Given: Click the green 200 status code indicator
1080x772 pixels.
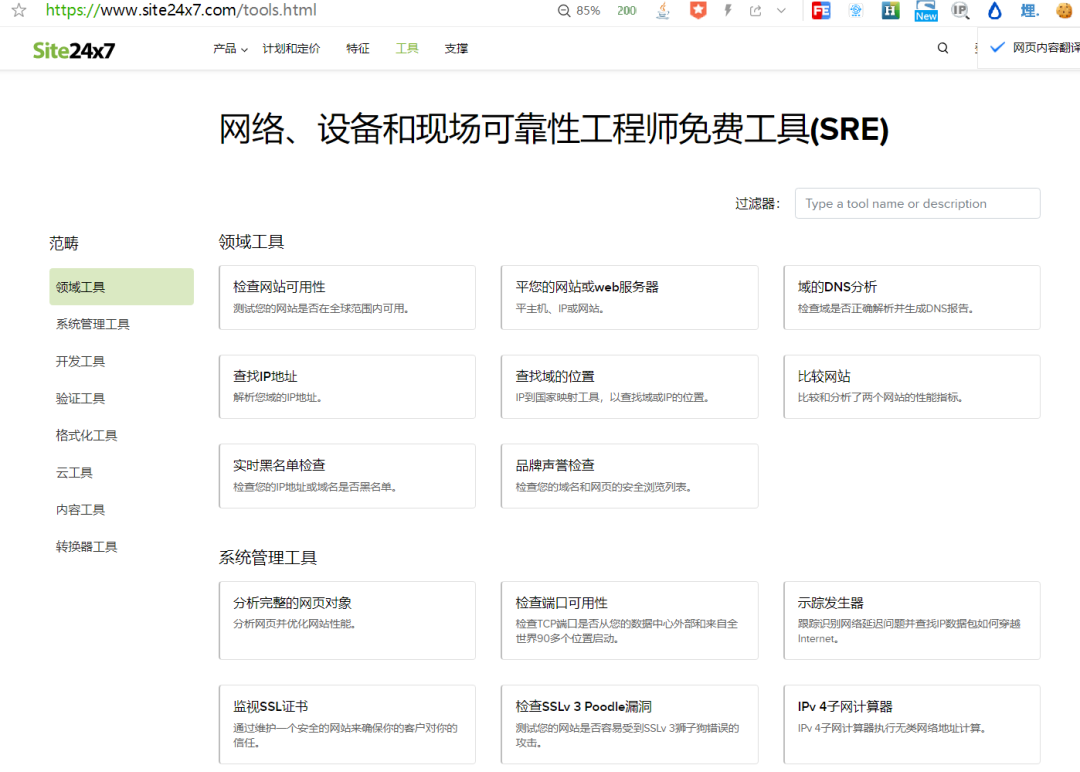Looking at the screenshot, I should (627, 10).
